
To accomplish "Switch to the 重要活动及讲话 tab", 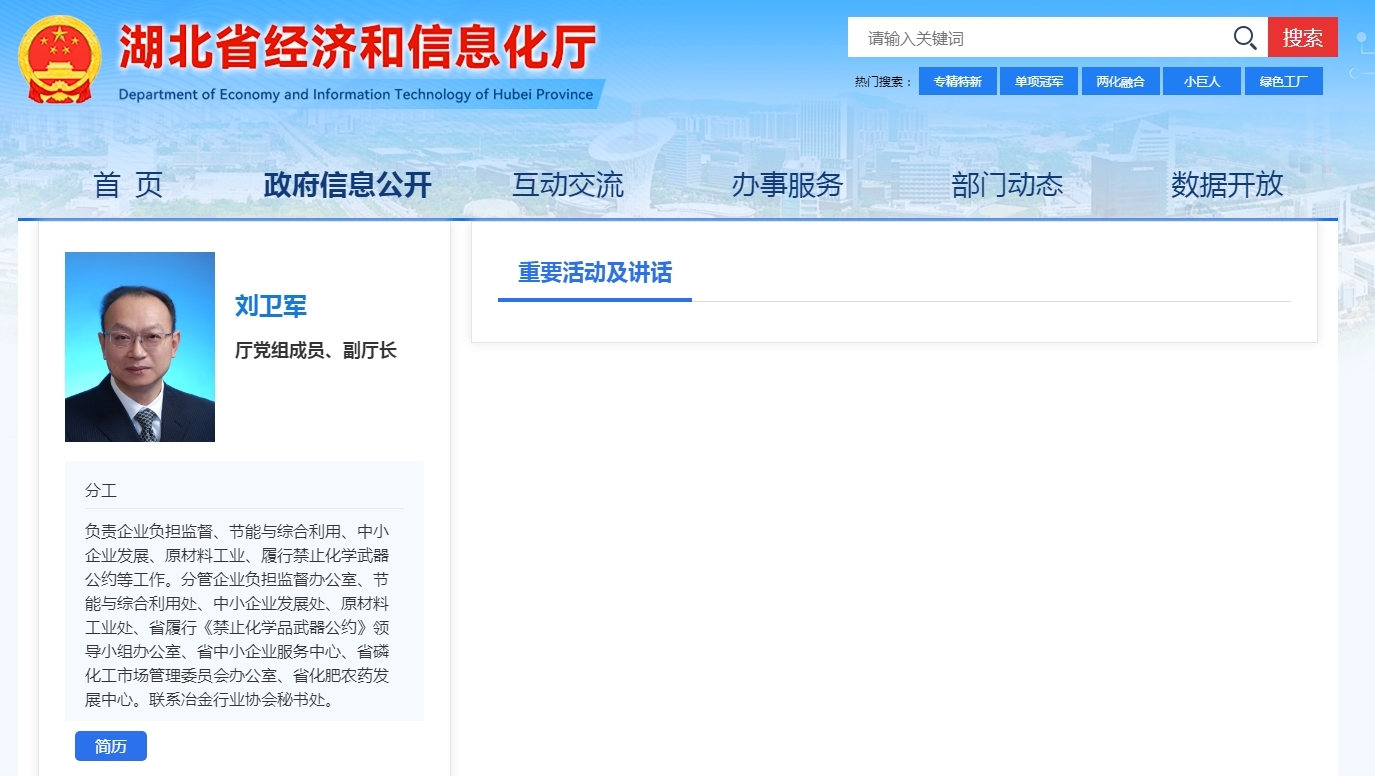I will click(x=594, y=272).
